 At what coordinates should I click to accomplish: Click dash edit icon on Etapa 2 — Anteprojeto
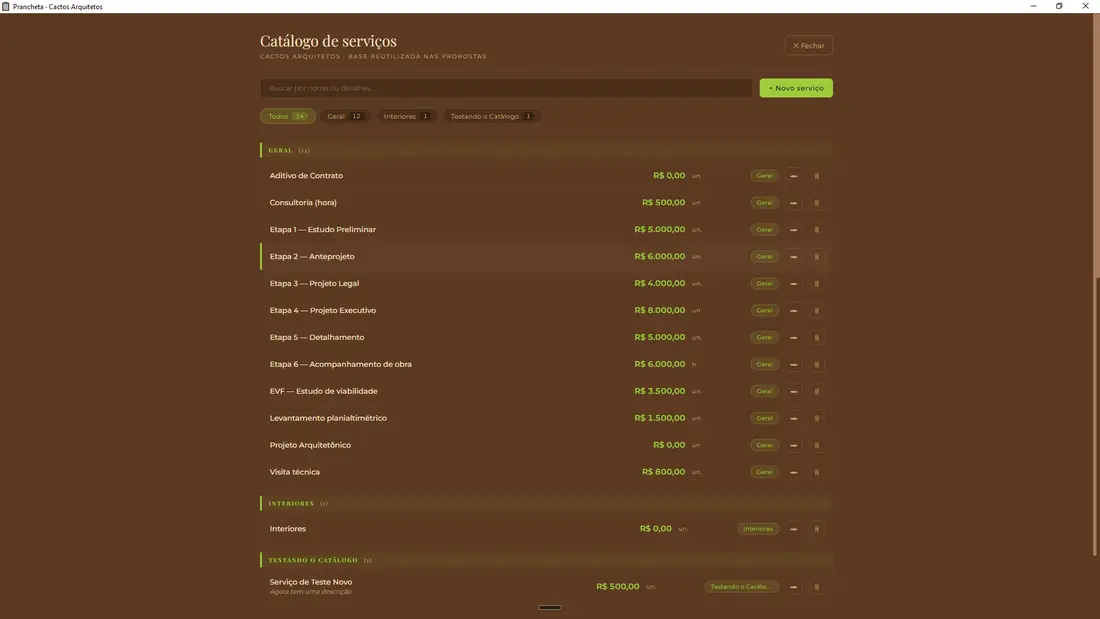pyautogui.click(x=793, y=257)
